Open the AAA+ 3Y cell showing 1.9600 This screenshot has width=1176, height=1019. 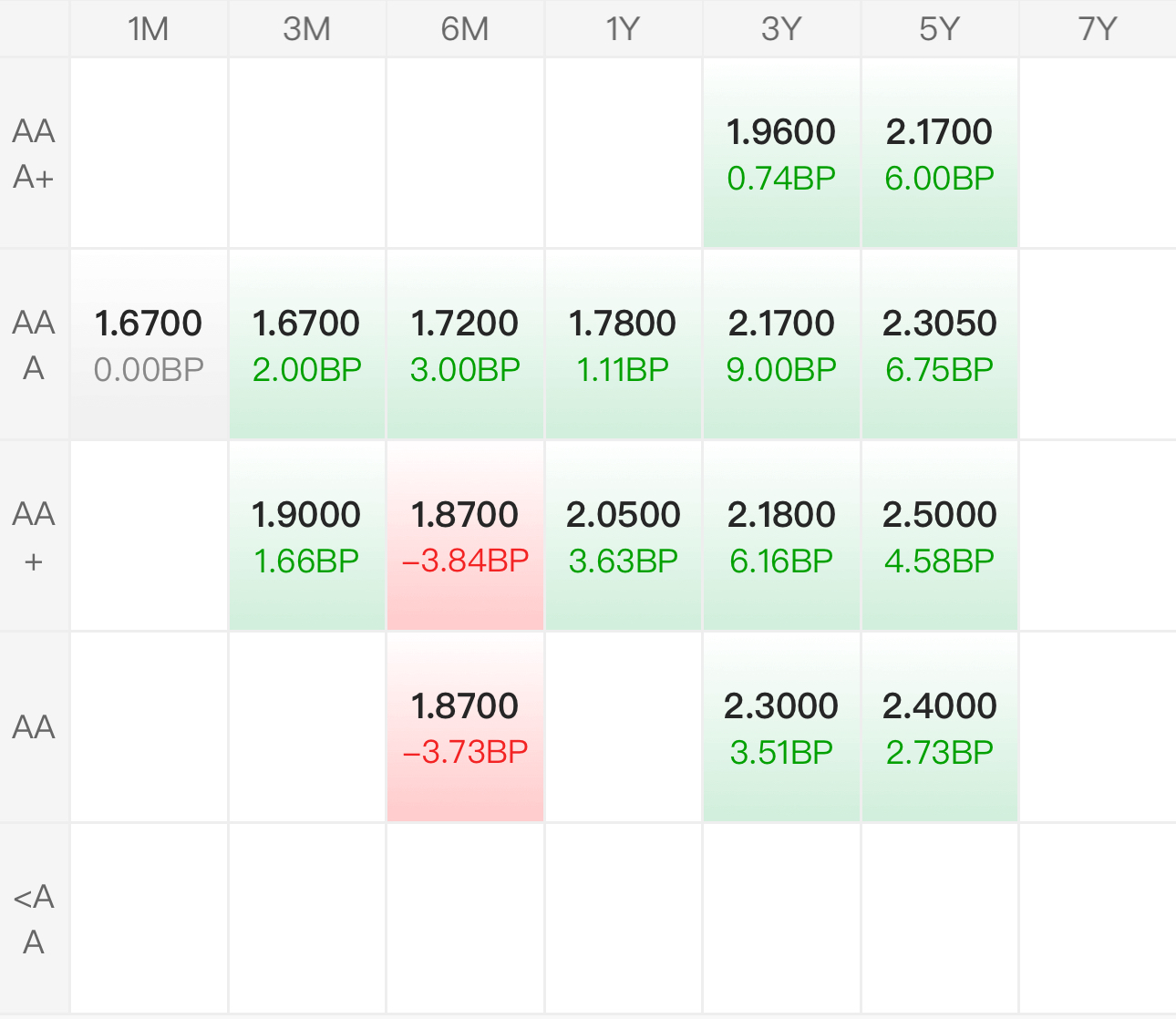[x=781, y=153]
